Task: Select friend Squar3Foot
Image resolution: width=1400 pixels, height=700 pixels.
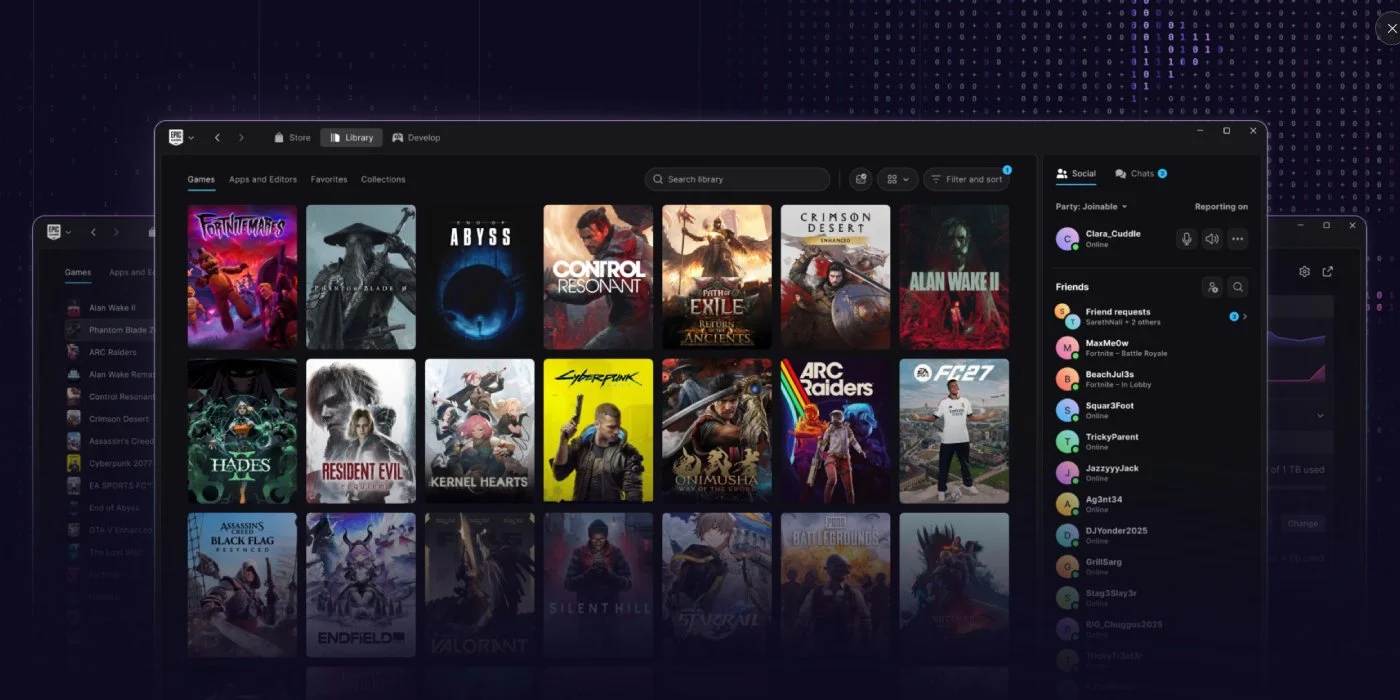Action: pos(1152,410)
